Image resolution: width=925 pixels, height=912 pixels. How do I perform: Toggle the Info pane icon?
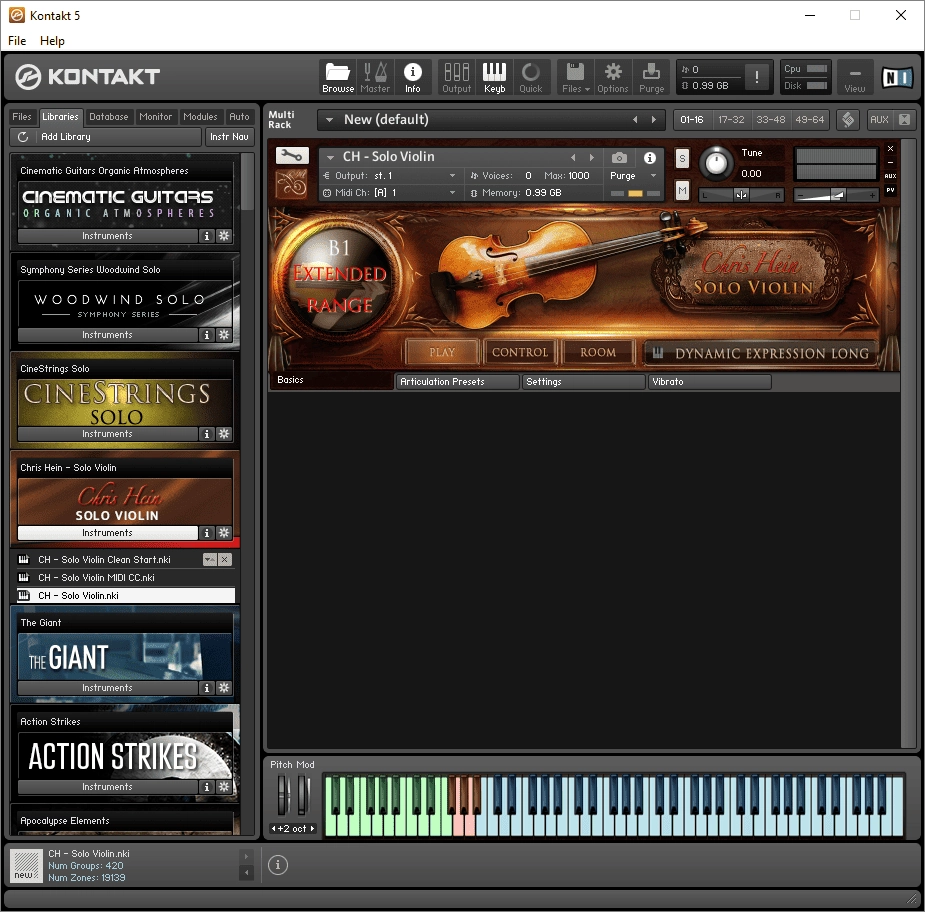(x=412, y=77)
